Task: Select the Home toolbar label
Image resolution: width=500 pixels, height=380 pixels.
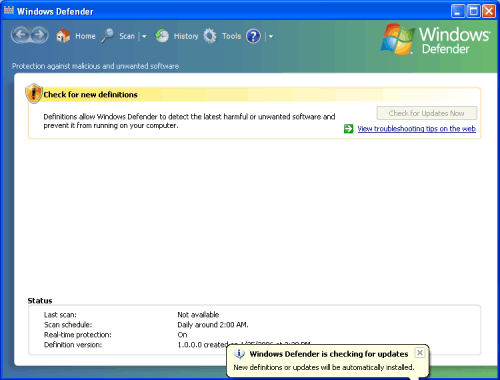Action: [x=85, y=36]
